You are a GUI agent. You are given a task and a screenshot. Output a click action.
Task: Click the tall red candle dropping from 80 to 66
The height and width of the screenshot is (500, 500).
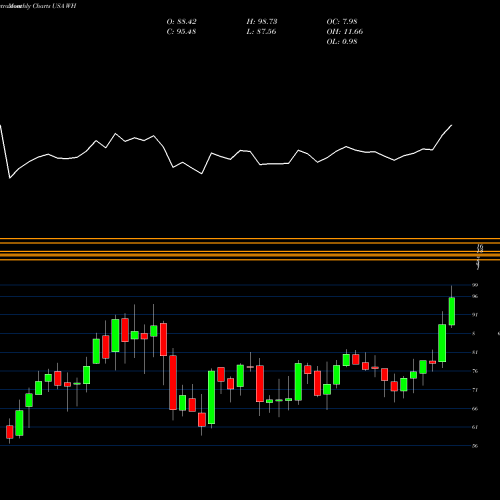pyautogui.click(x=173, y=382)
